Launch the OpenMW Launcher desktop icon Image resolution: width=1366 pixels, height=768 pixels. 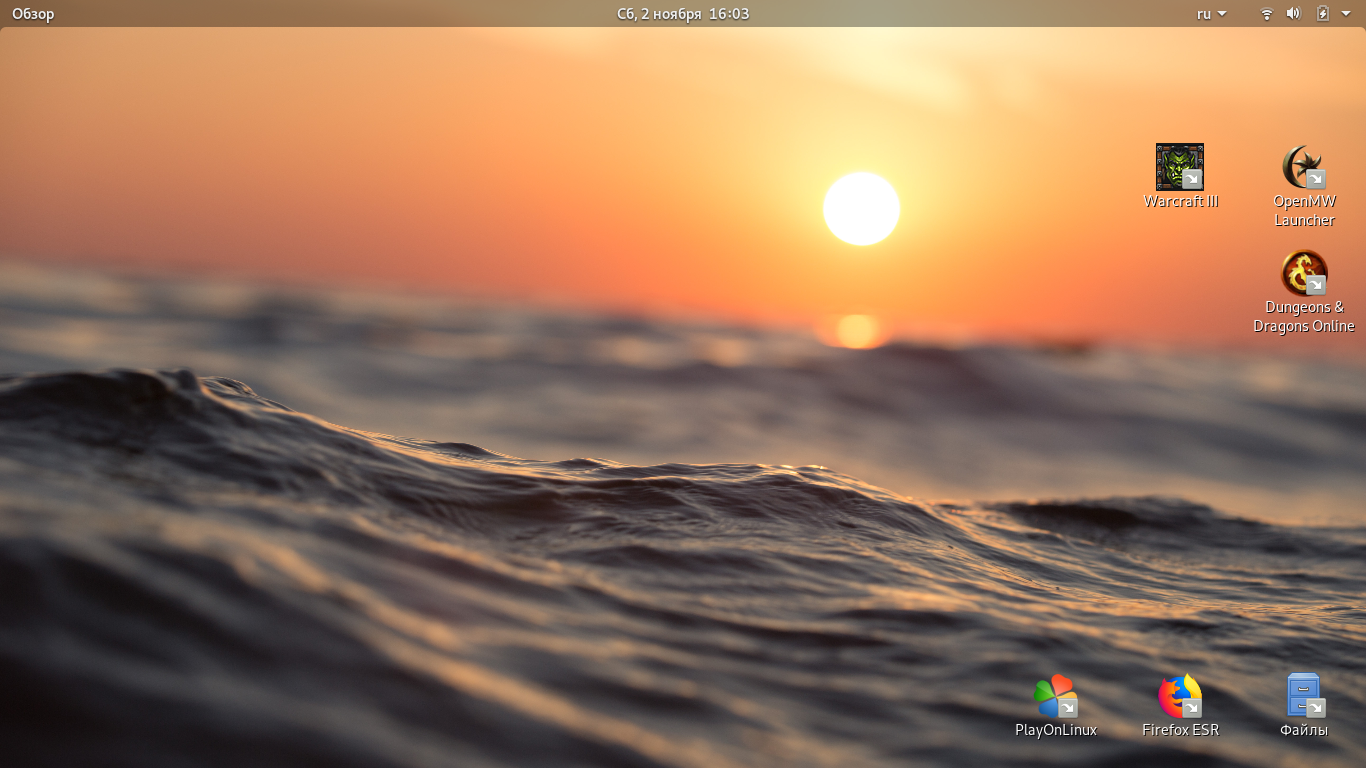(1304, 167)
